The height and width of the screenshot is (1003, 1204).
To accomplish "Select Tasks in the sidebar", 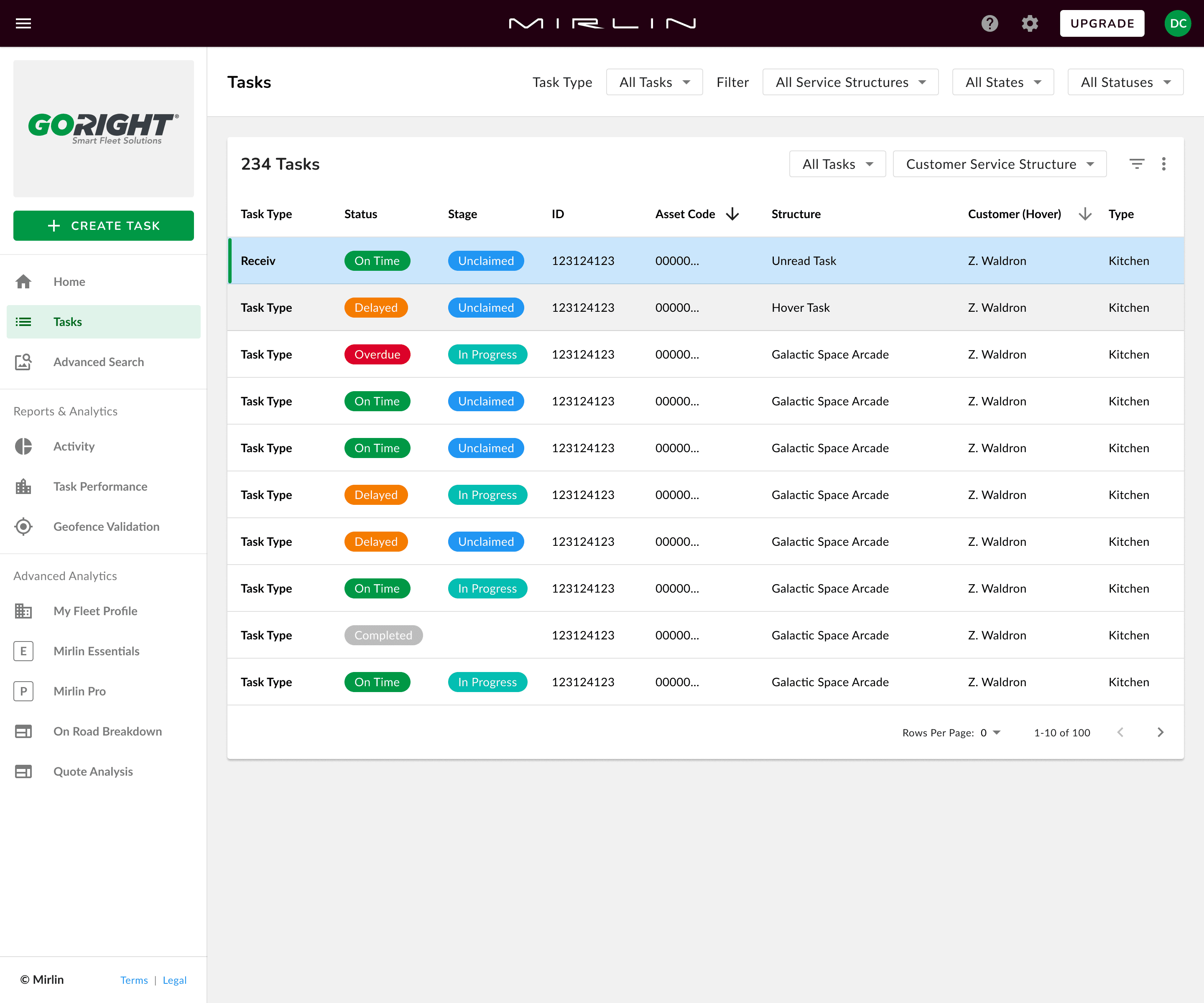I will click(x=103, y=321).
